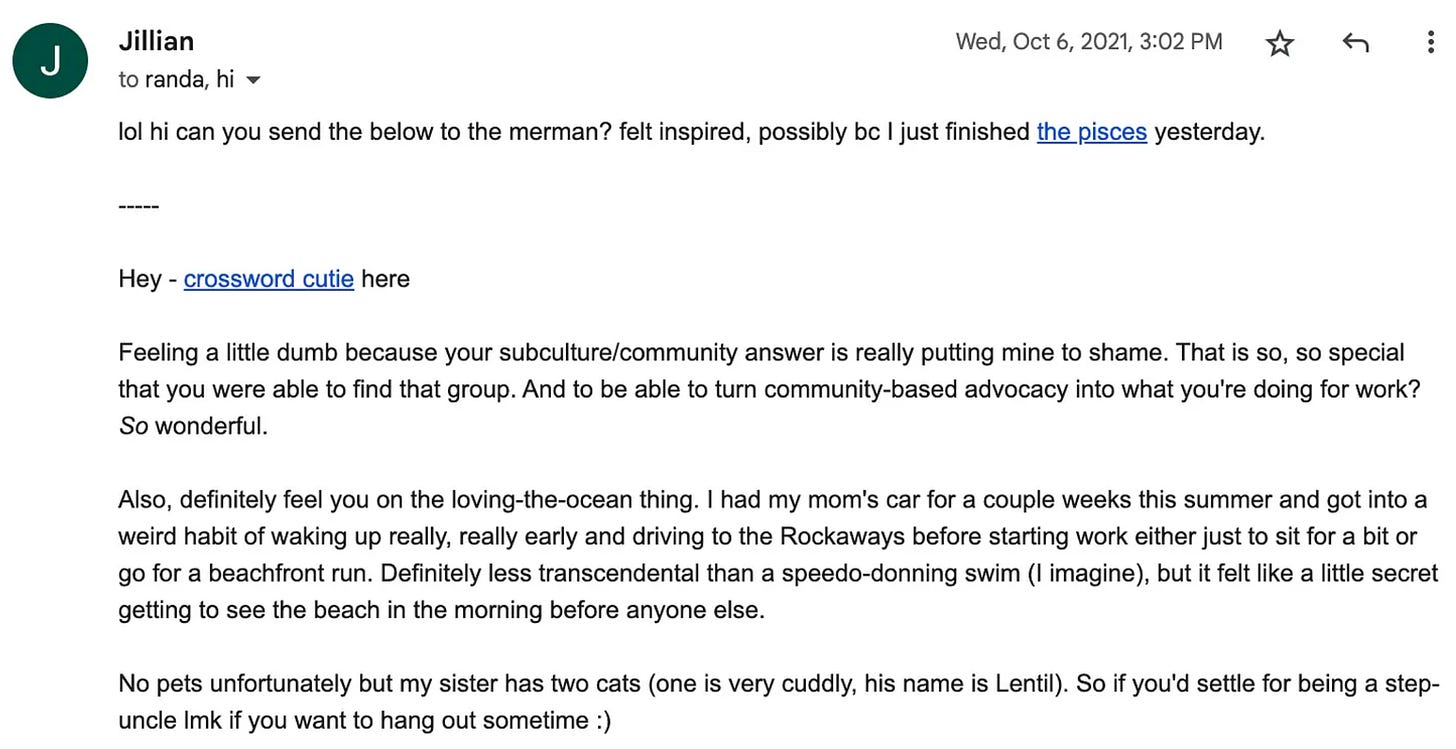The image size is (1456, 749).
Task: Click the paragraph starting Also, definitely feel you
Action: click(778, 554)
